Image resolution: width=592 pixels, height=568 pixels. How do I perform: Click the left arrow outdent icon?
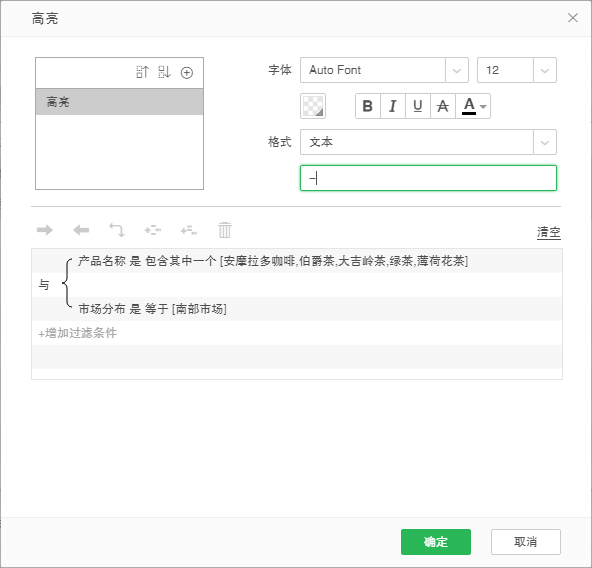pyautogui.click(x=81, y=230)
